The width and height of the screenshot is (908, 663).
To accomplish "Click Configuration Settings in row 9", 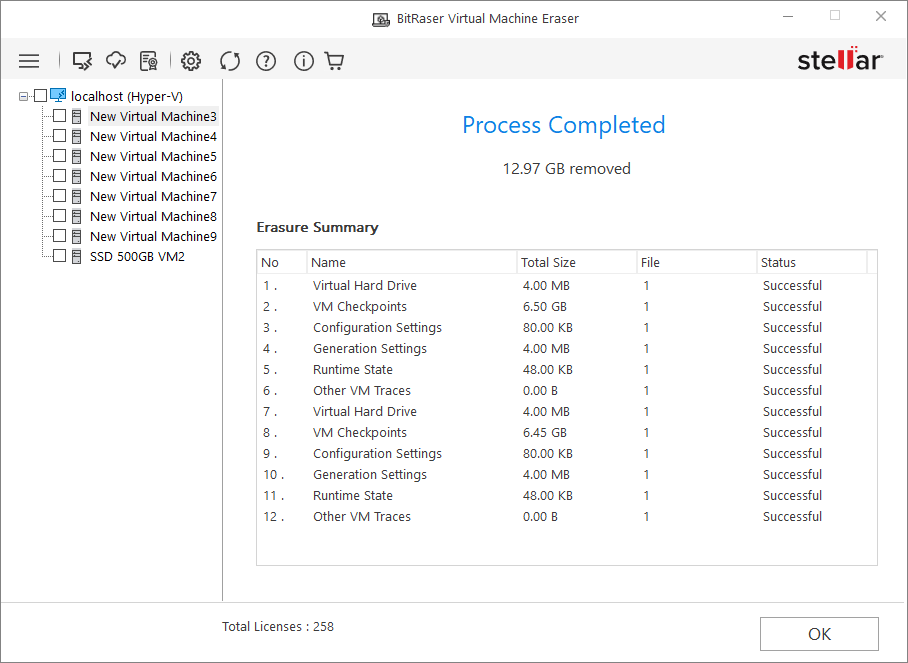I will pyautogui.click(x=377, y=454).
